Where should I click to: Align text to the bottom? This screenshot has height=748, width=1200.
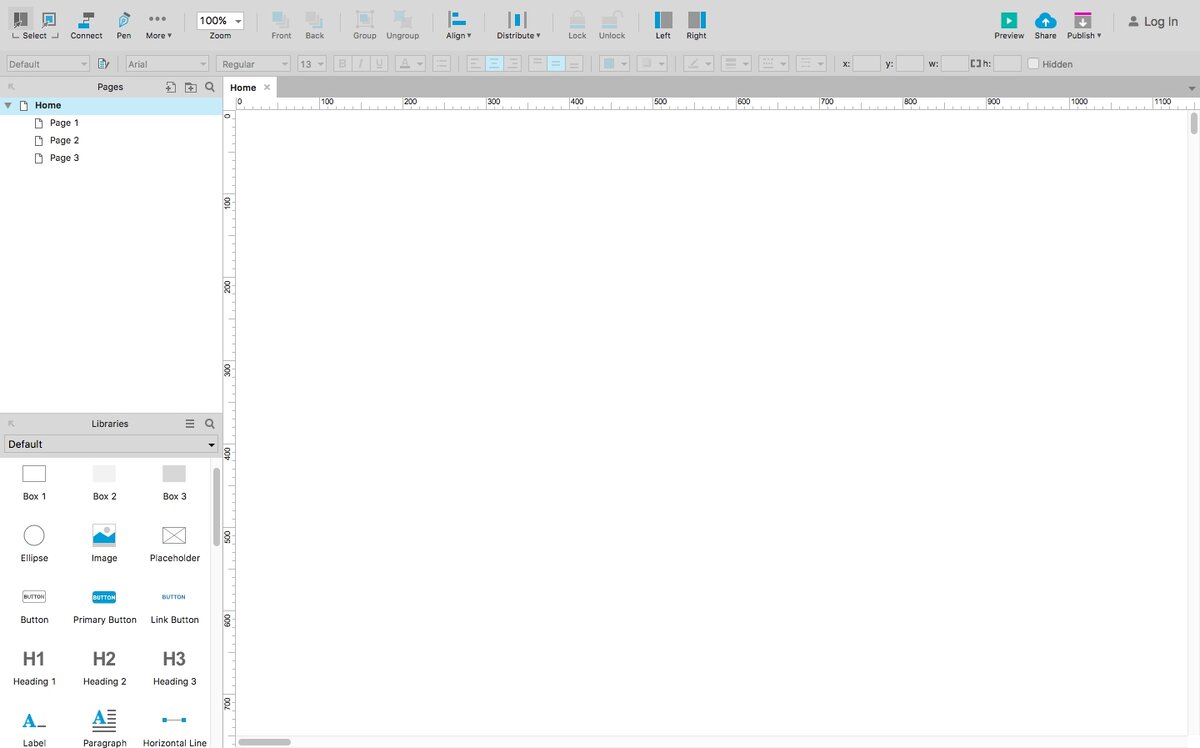(574, 64)
